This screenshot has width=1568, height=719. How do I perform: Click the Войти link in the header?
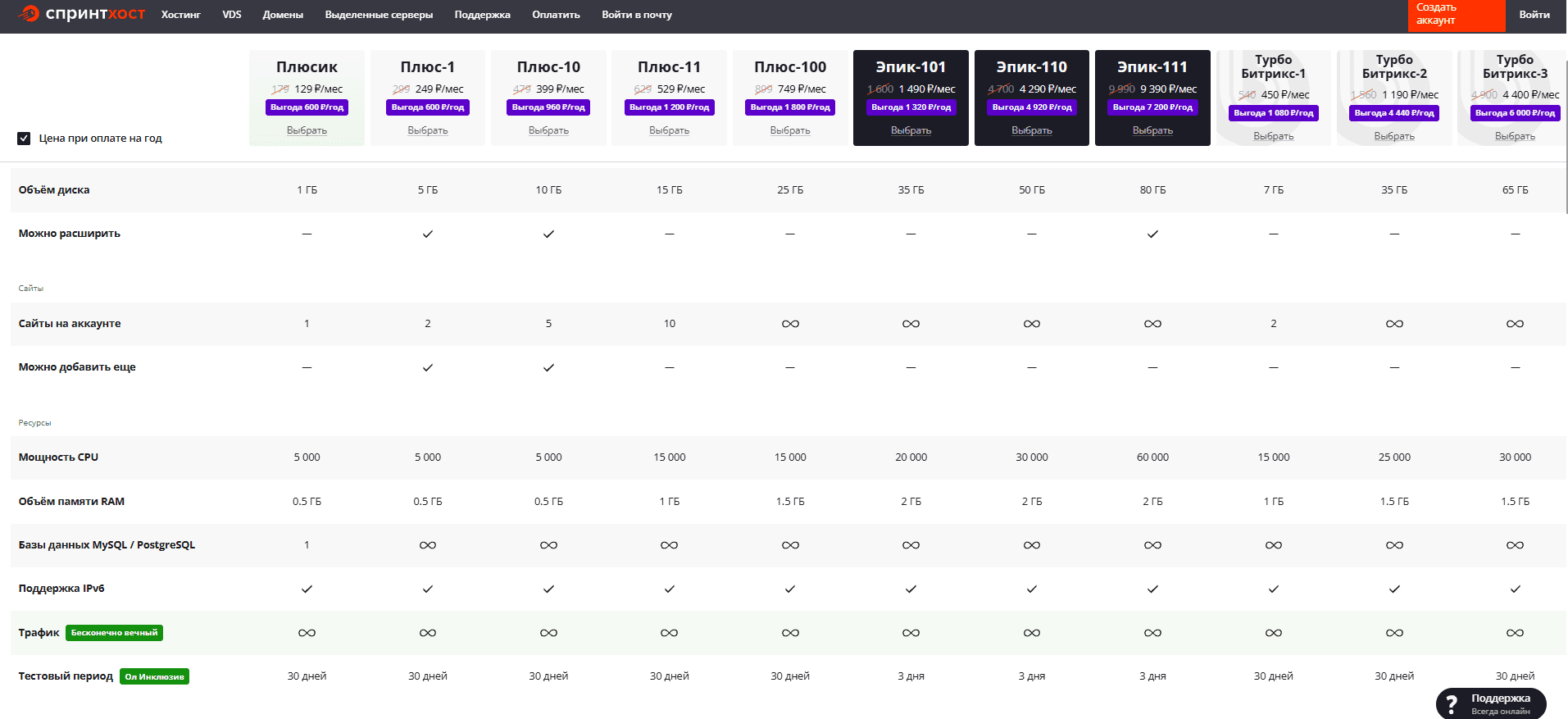point(1534,15)
